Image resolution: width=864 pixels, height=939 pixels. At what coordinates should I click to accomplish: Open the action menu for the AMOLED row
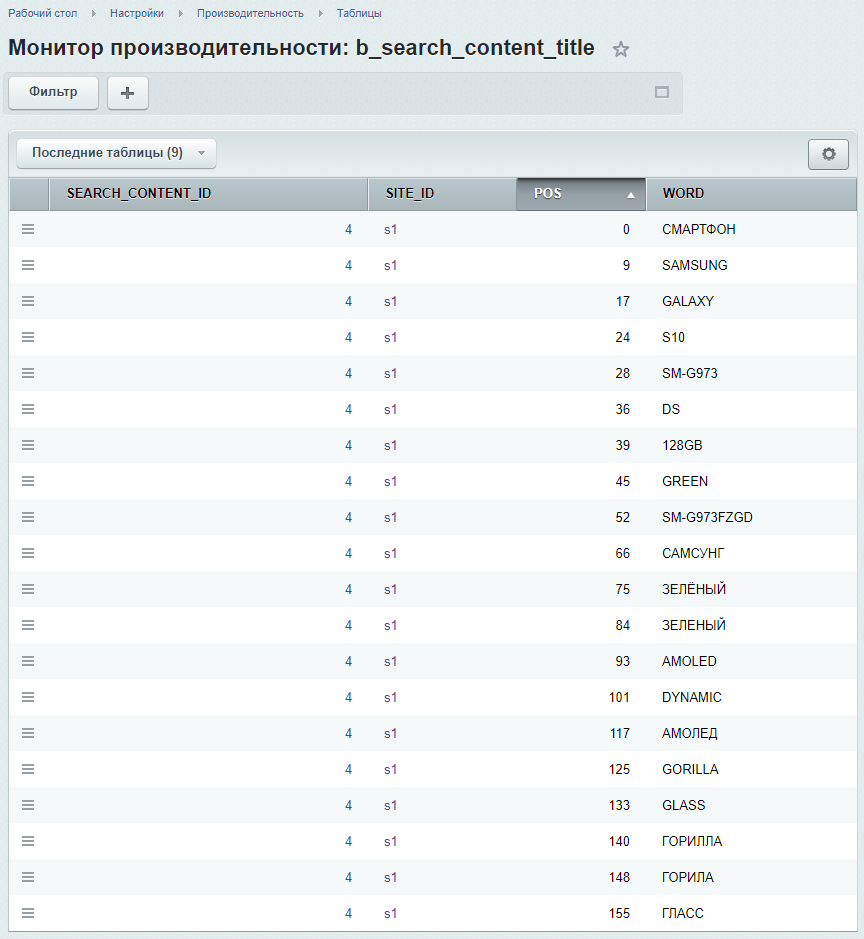28,660
